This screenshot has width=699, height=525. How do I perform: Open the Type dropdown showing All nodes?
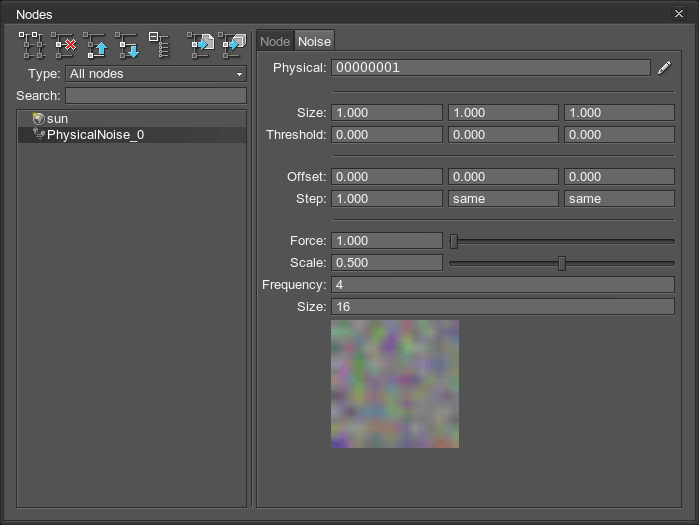pyautogui.click(x=155, y=74)
